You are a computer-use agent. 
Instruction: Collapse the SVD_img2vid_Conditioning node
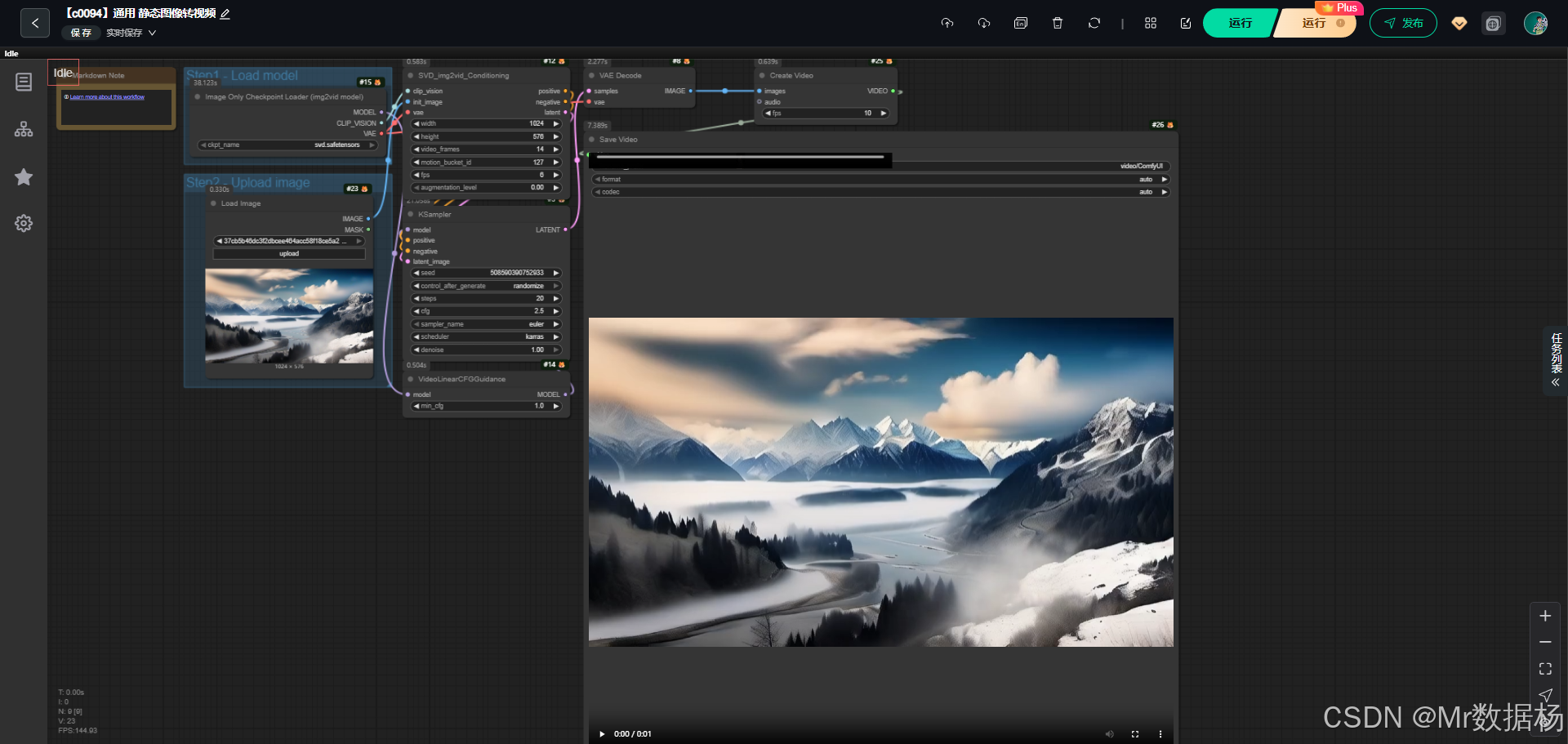coord(411,75)
